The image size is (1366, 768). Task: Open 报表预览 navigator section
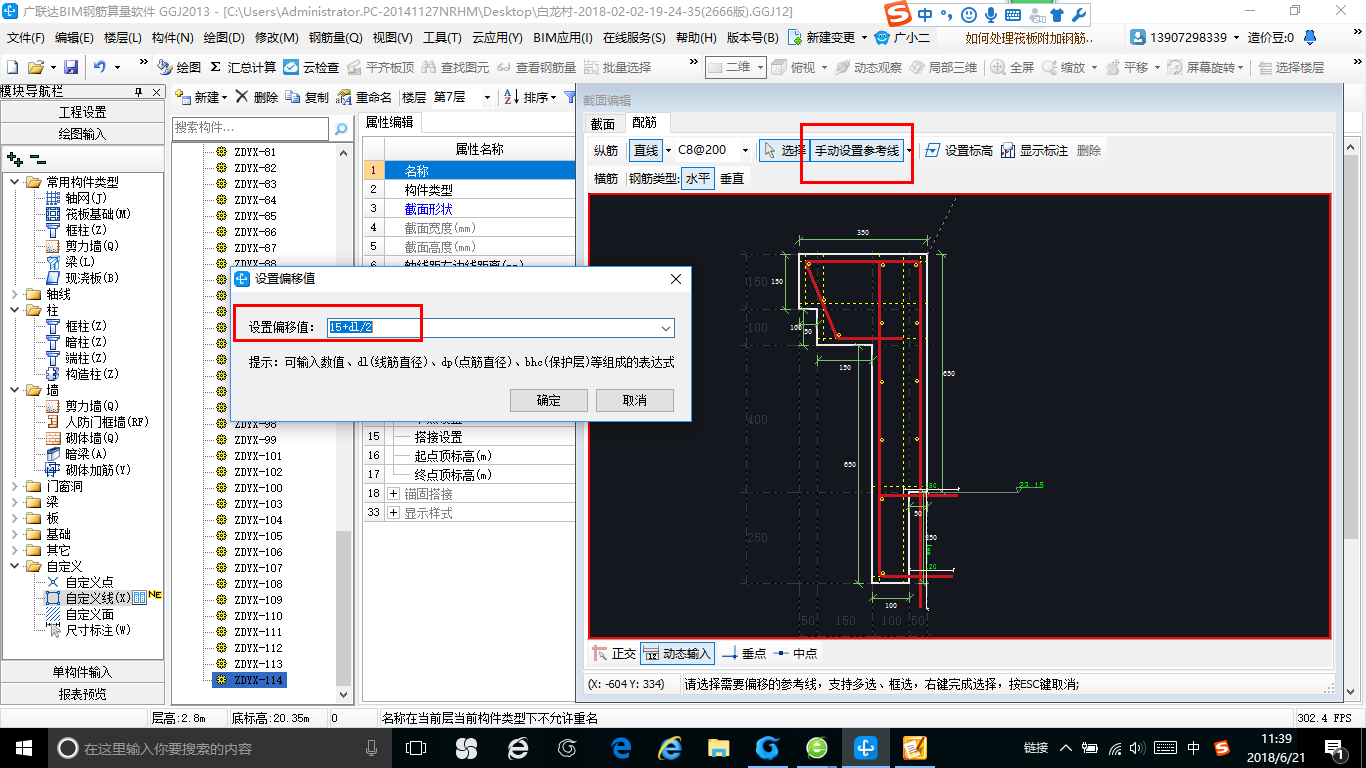(83, 694)
